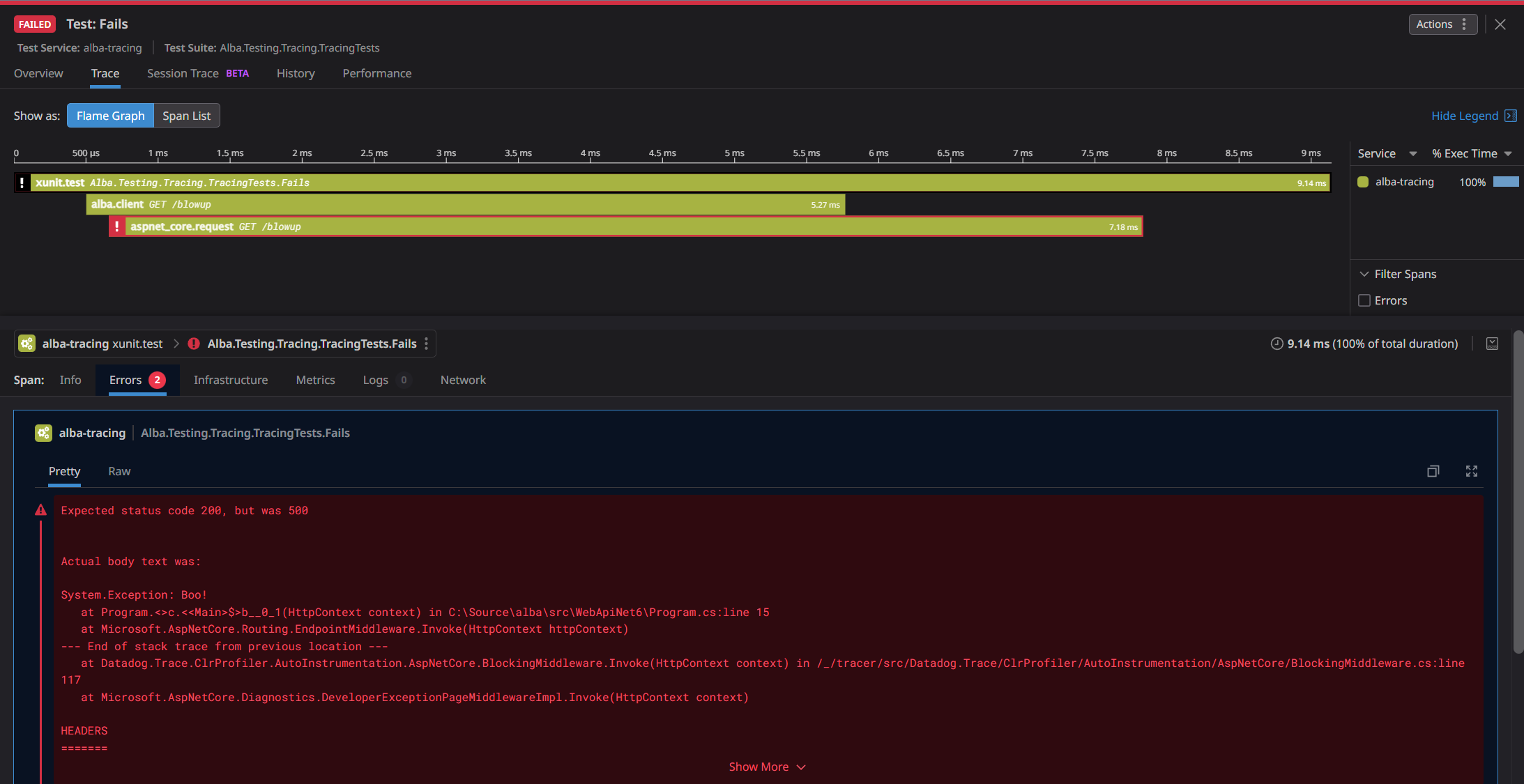Select the aspnet_core.request GET /blowup span
Viewport: 1524px width, 784px height.
626,226
